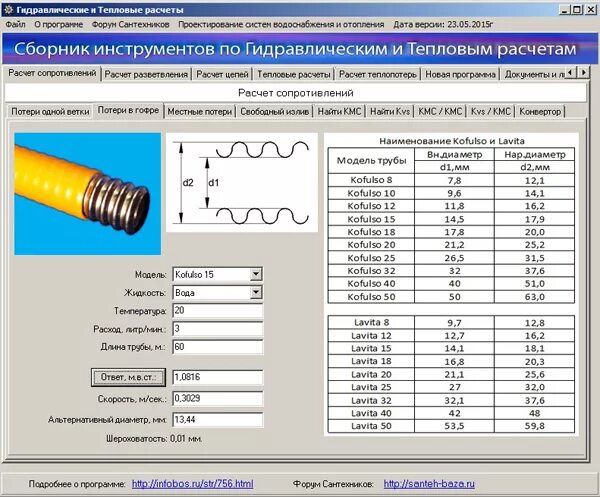Open the santeh-baza.ru forum link
This screenshot has width=600, height=497.
click(429, 484)
